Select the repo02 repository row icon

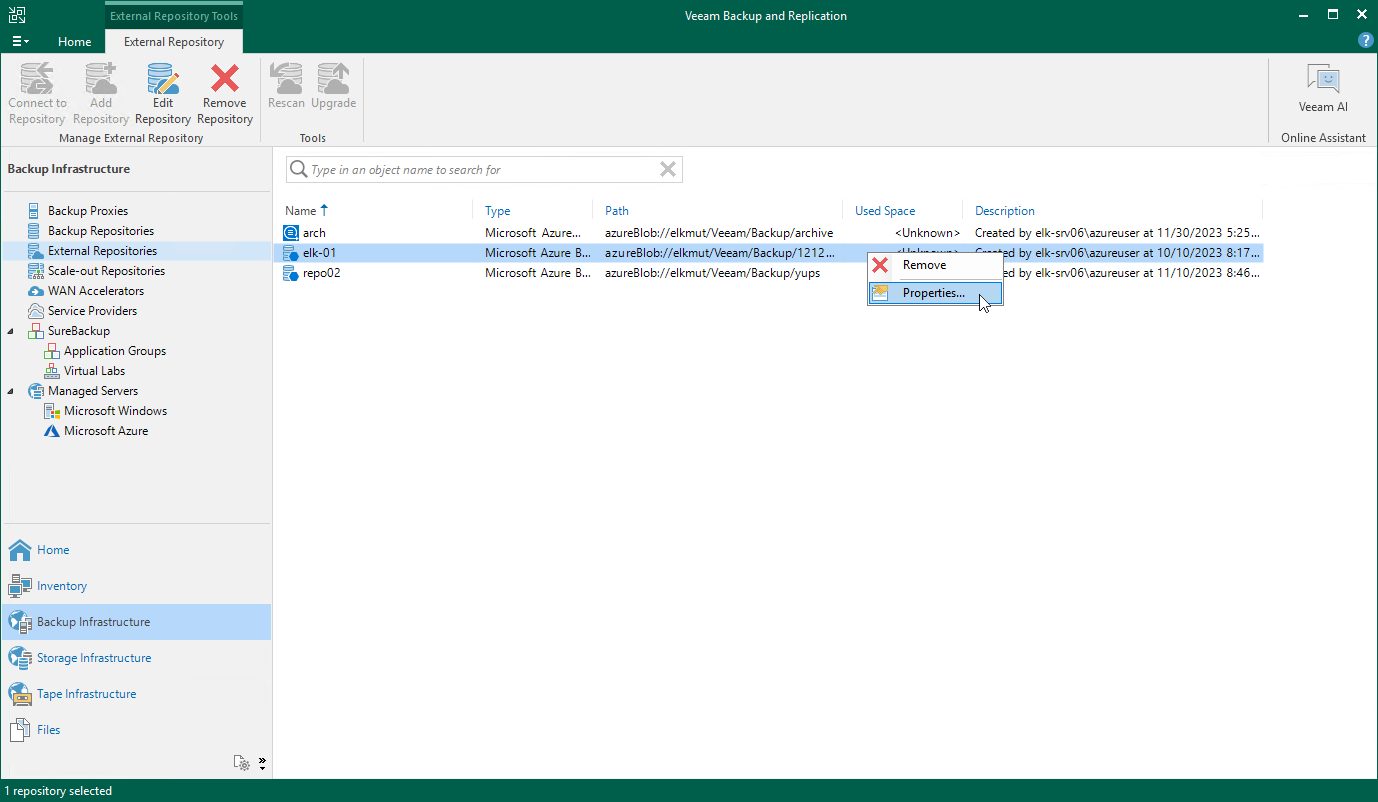click(291, 273)
